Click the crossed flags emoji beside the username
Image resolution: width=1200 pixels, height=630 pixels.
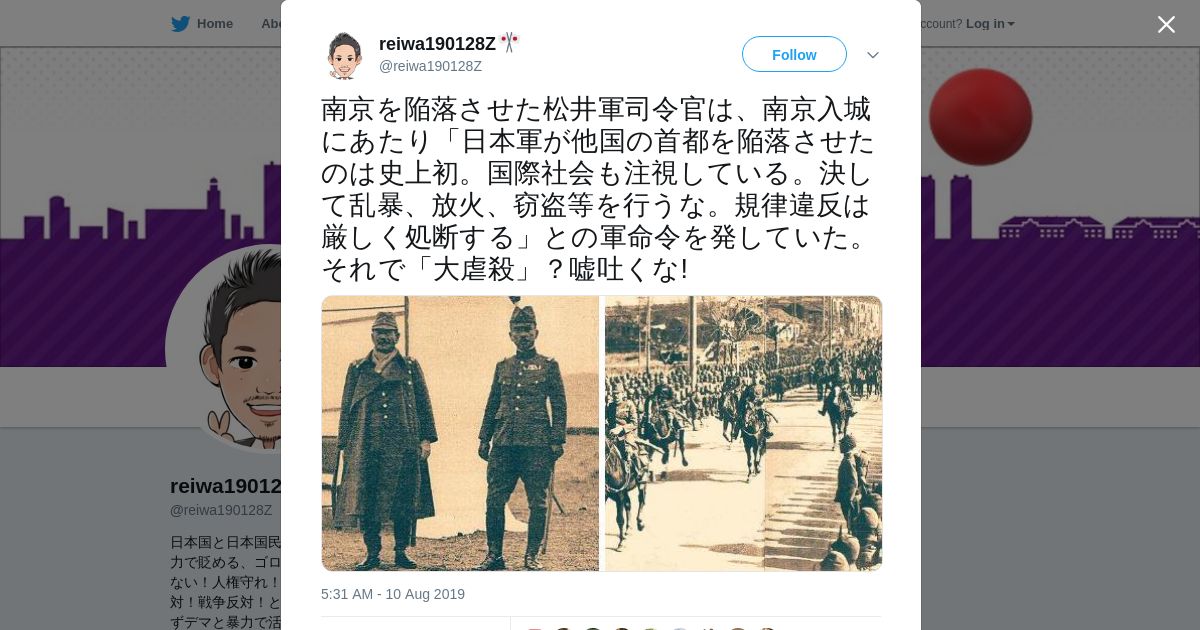[x=510, y=43]
